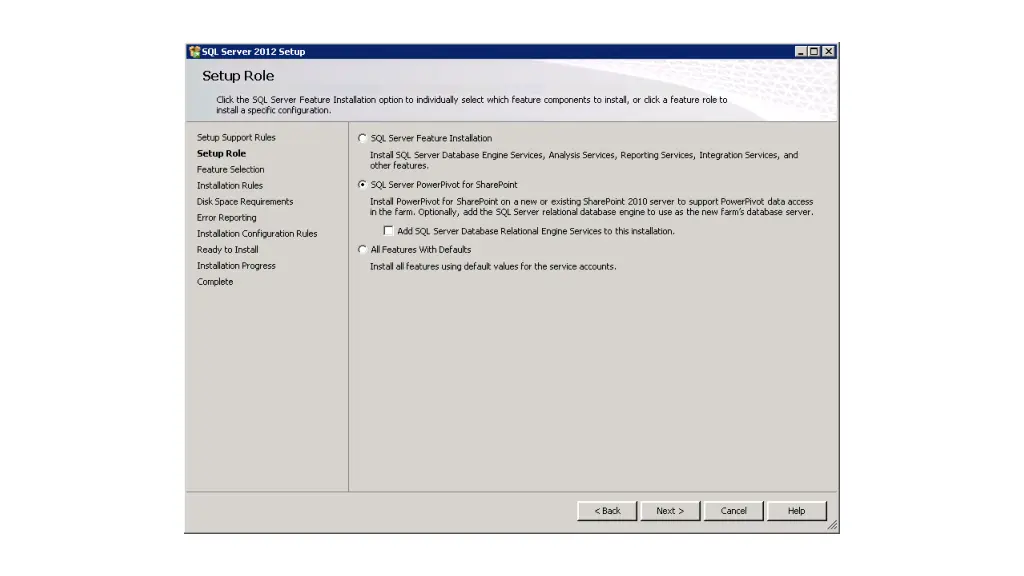
Task: Select Installation Rules step in sidebar
Action: click(229, 186)
